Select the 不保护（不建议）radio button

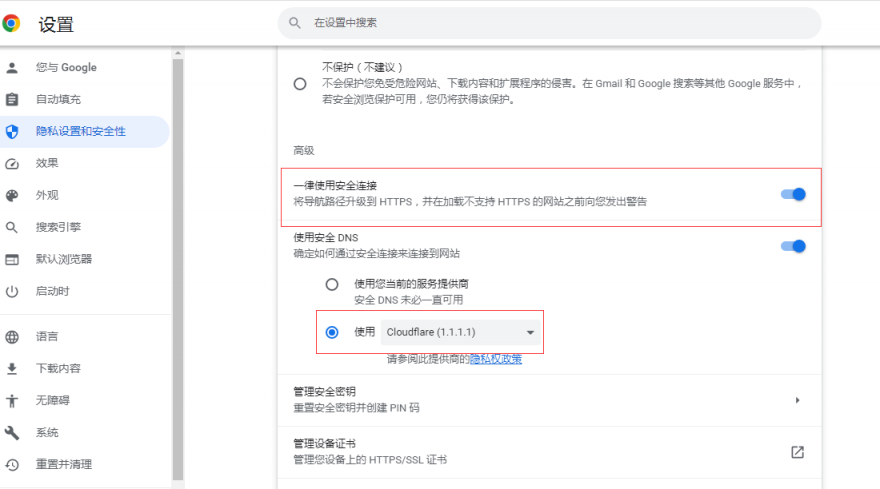pyautogui.click(x=300, y=84)
